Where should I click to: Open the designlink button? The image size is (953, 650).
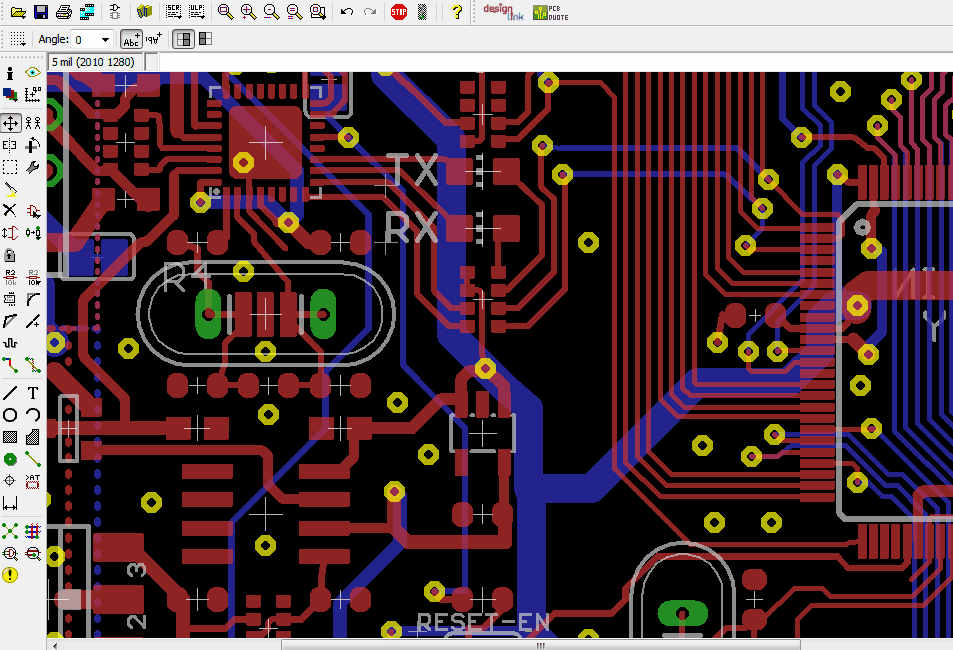503,12
